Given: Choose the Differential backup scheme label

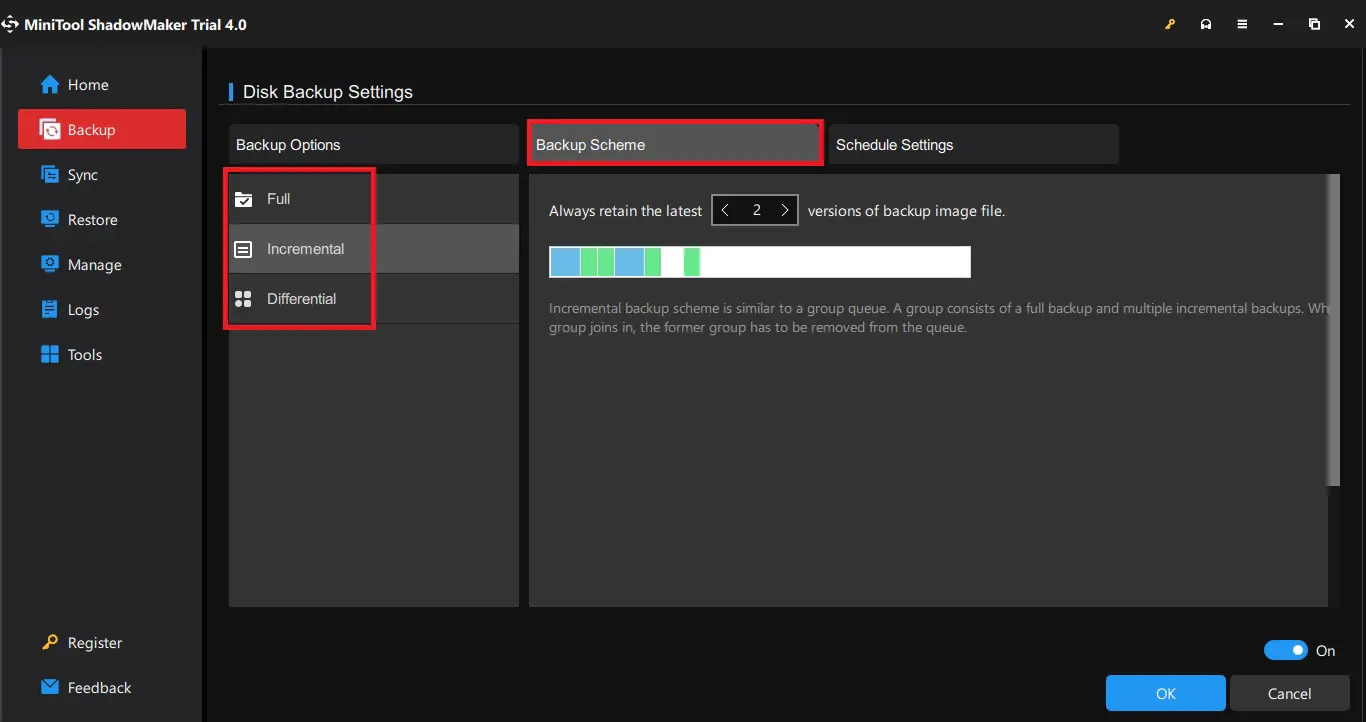Looking at the screenshot, I should point(301,299).
